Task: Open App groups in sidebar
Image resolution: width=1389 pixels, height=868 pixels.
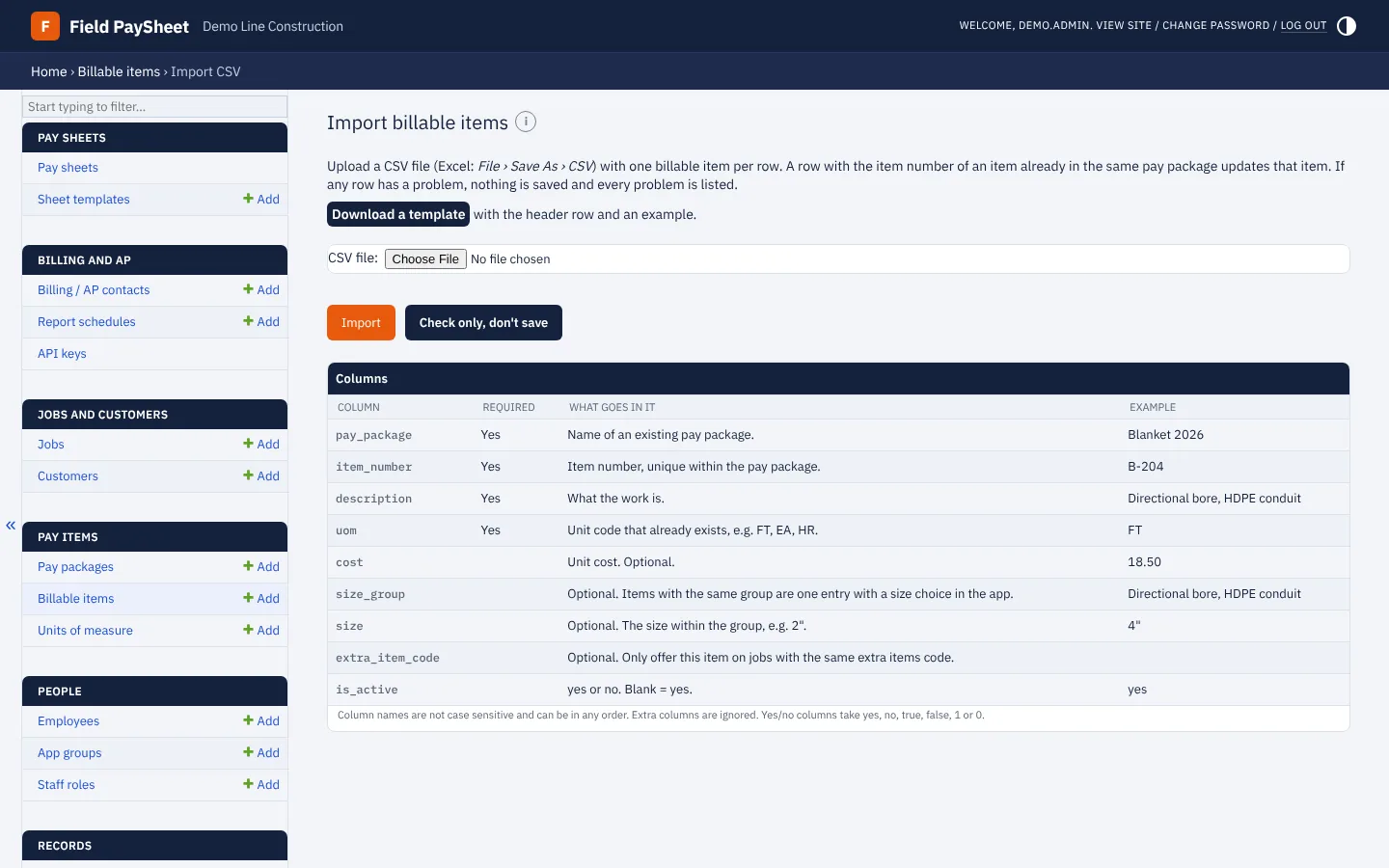Action: coord(69,753)
